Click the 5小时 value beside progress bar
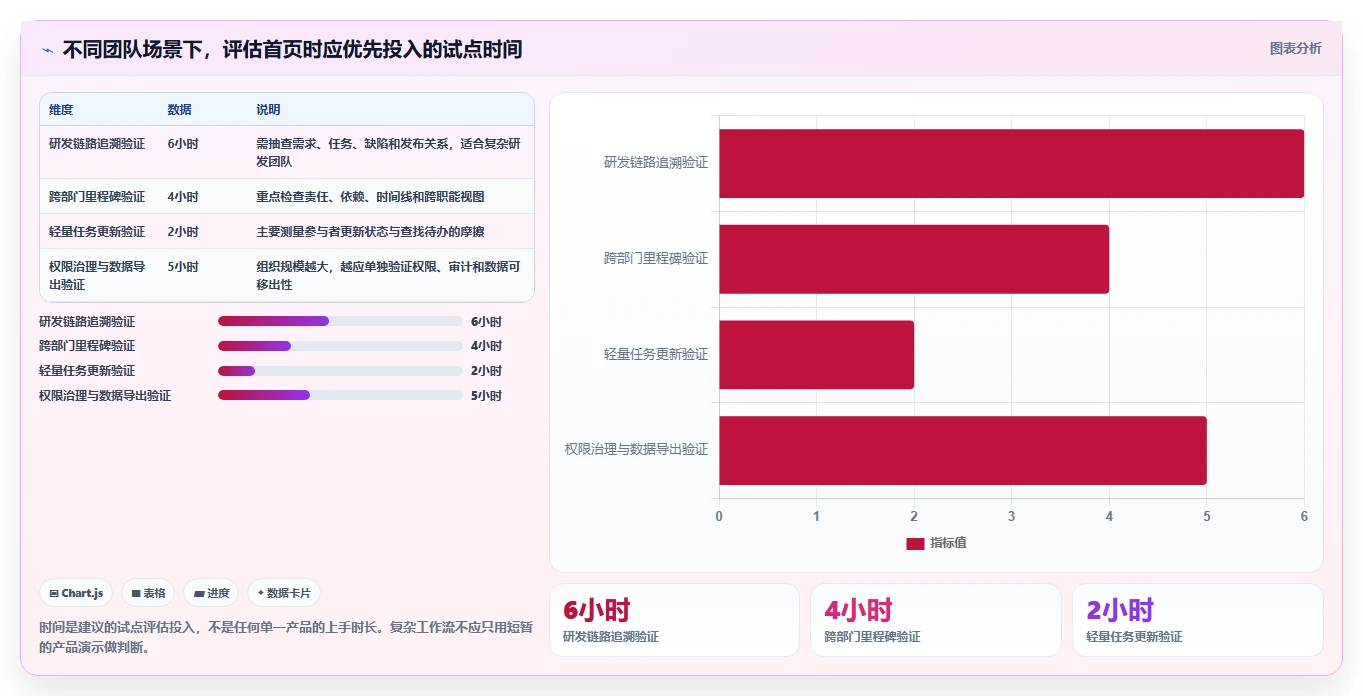Viewport: 1363px width, 696px height. coord(486,396)
